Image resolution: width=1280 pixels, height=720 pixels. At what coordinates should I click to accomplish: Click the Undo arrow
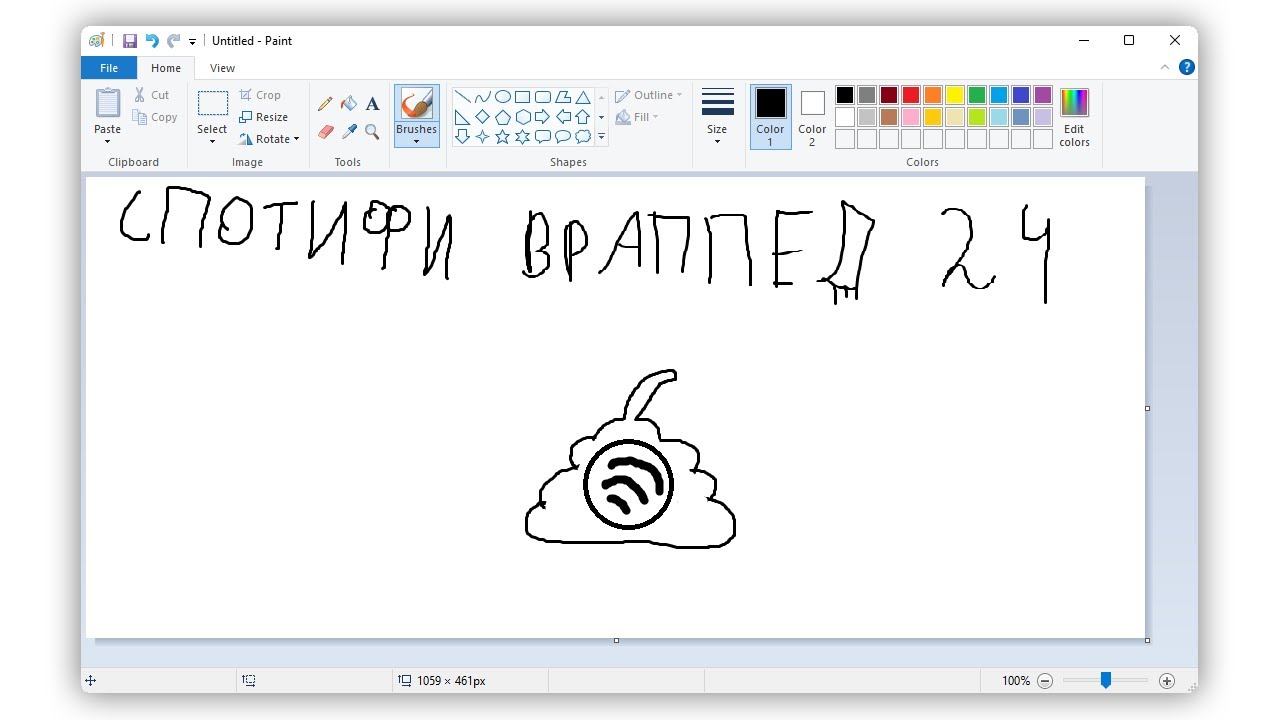coord(152,41)
